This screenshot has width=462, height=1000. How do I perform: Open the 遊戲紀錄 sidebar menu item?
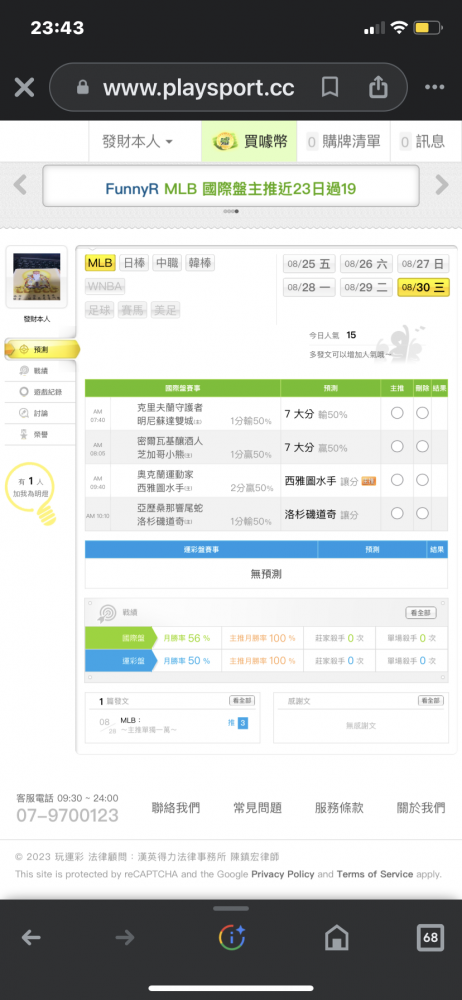pos(40,392)
